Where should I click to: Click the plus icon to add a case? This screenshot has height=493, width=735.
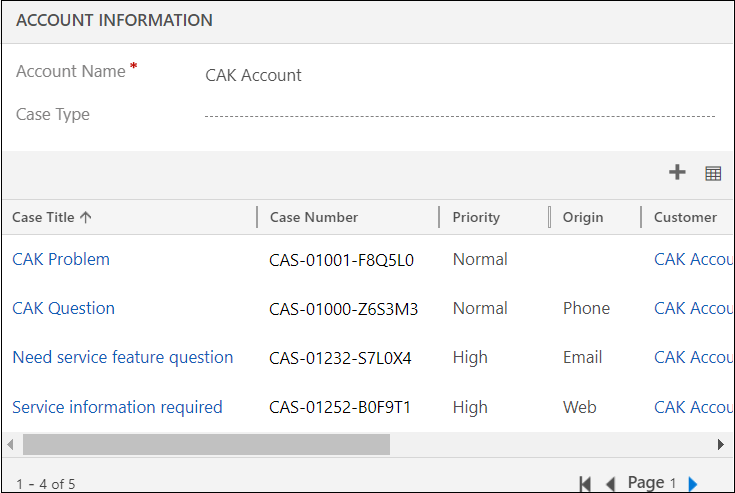point(677,173)
